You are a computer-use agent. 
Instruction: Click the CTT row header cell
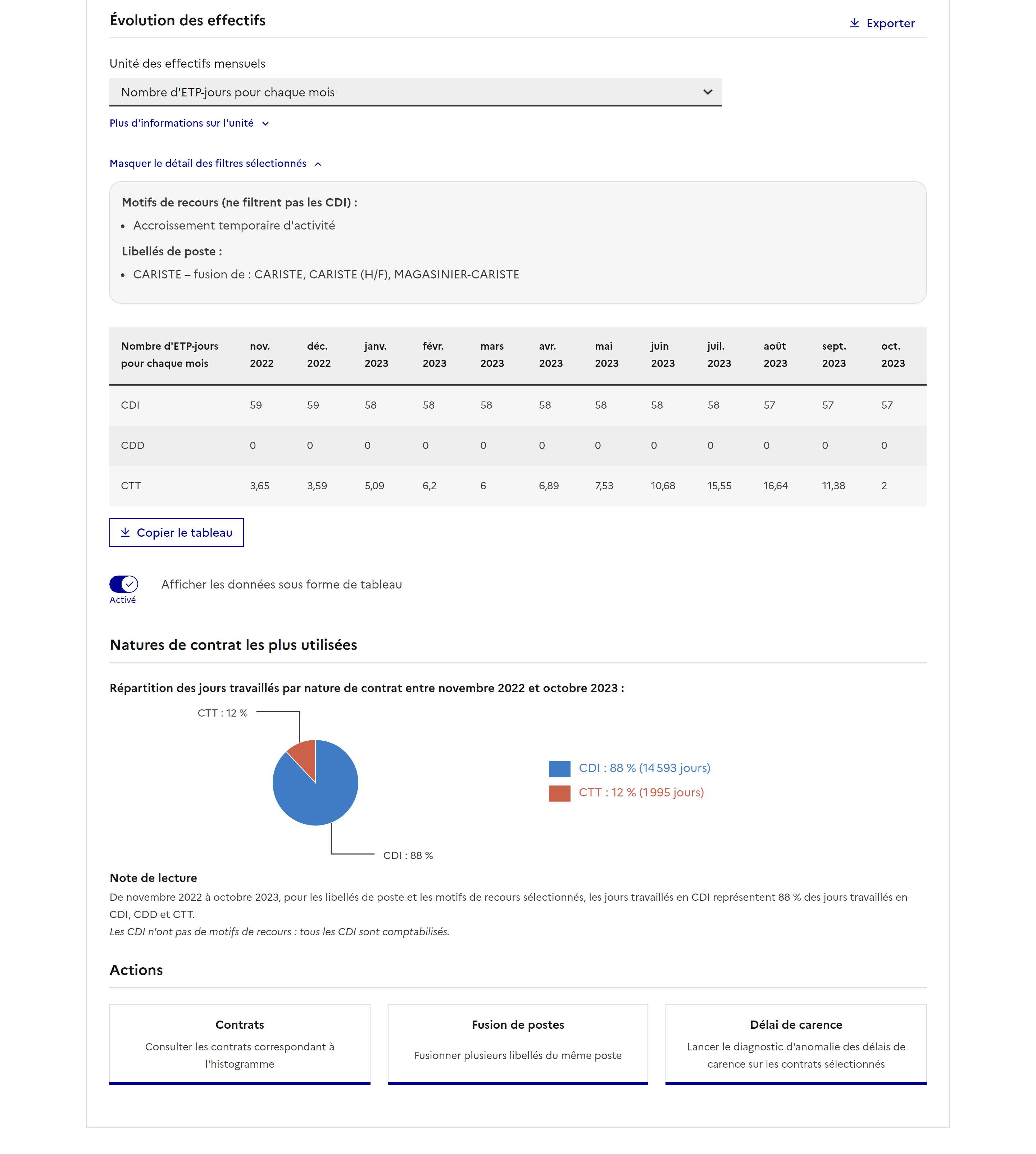pyautogui.click(x=131, y=486)
